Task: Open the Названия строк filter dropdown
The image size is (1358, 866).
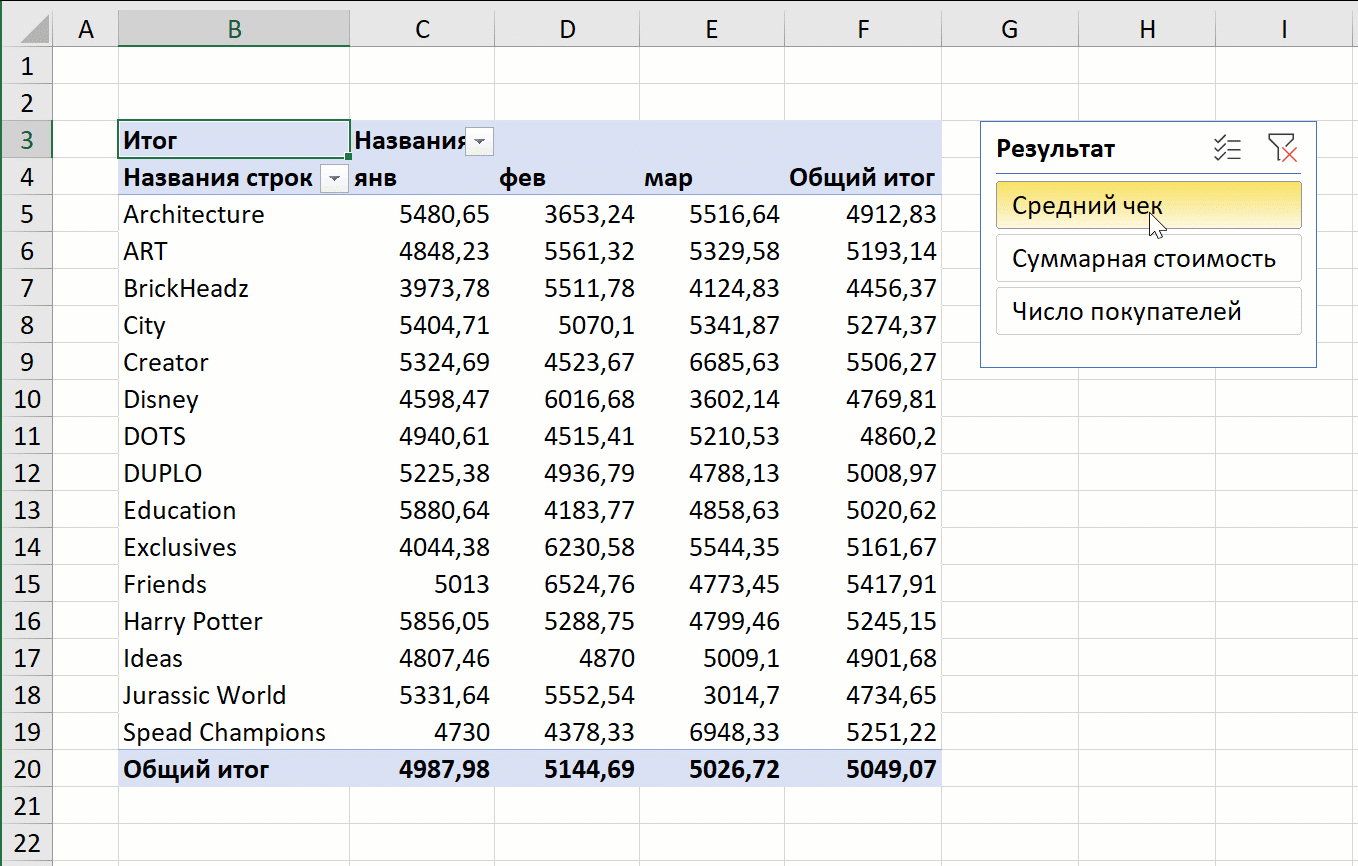Action: point(334,179)
